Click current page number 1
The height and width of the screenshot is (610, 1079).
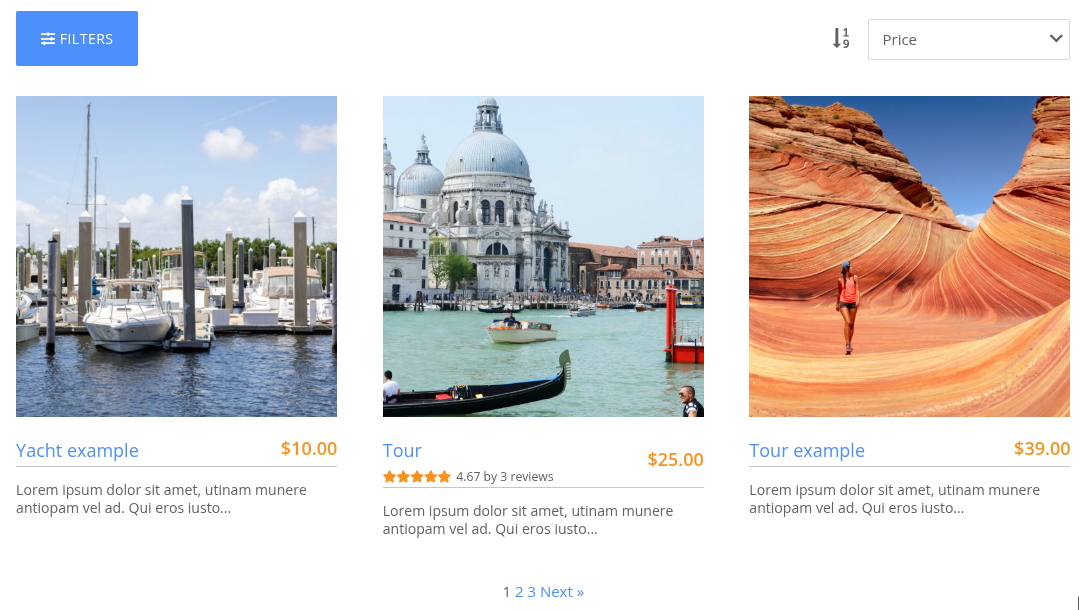pyautogui.click(x=506, y=592)
